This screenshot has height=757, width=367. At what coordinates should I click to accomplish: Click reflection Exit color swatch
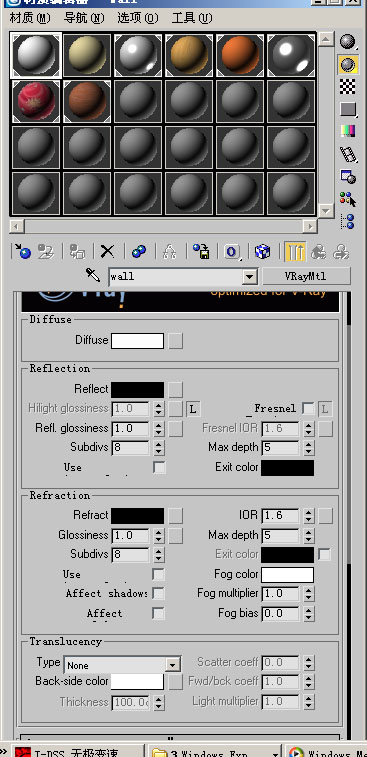point(287,468)
